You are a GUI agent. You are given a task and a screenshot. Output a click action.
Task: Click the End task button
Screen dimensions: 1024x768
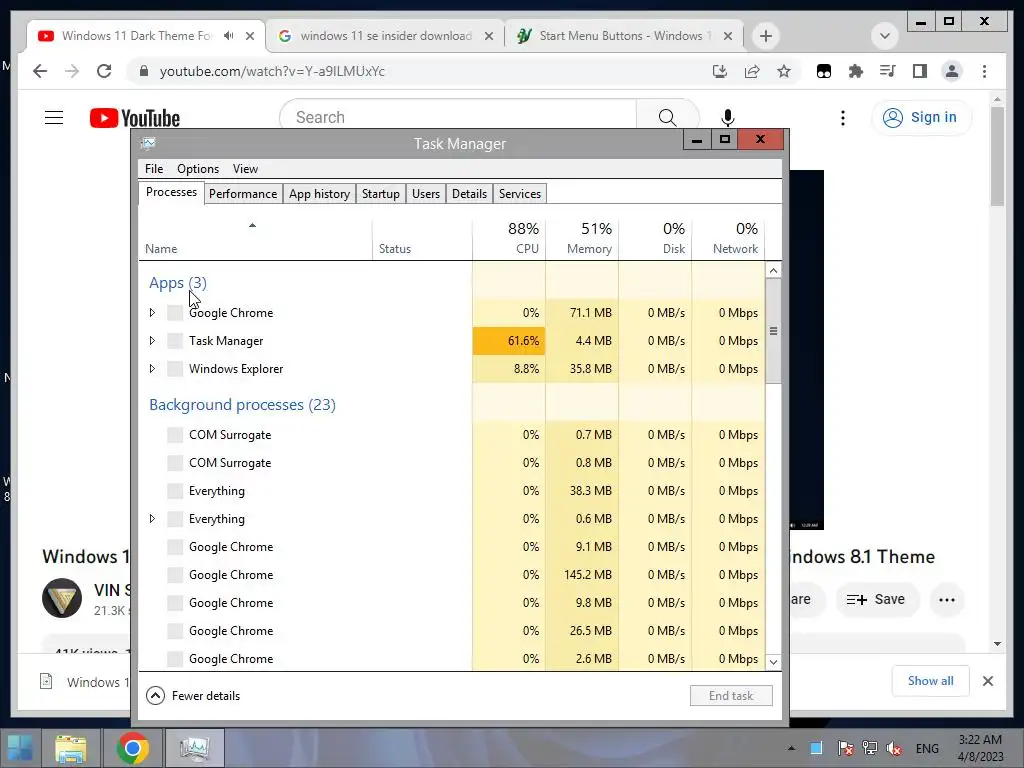pyautogui.click(x=731, y=696)
